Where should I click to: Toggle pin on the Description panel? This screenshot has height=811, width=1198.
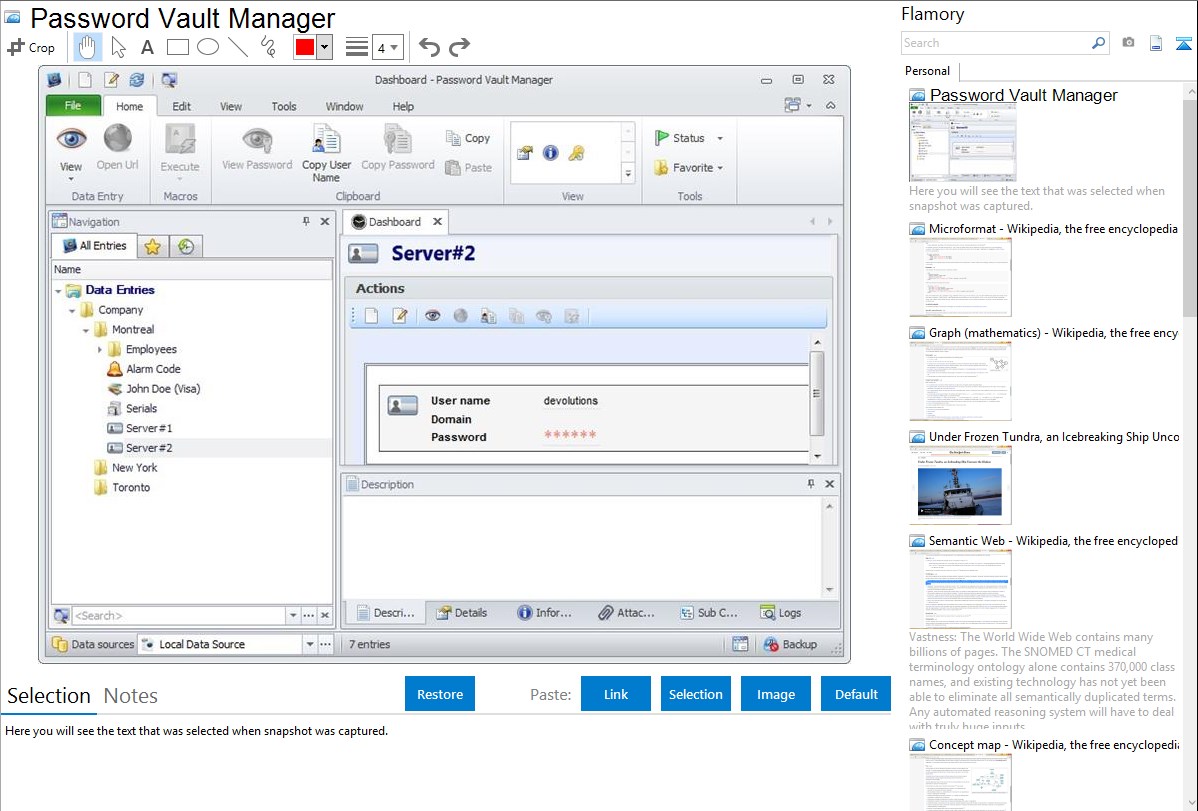[x=810, y=484]
